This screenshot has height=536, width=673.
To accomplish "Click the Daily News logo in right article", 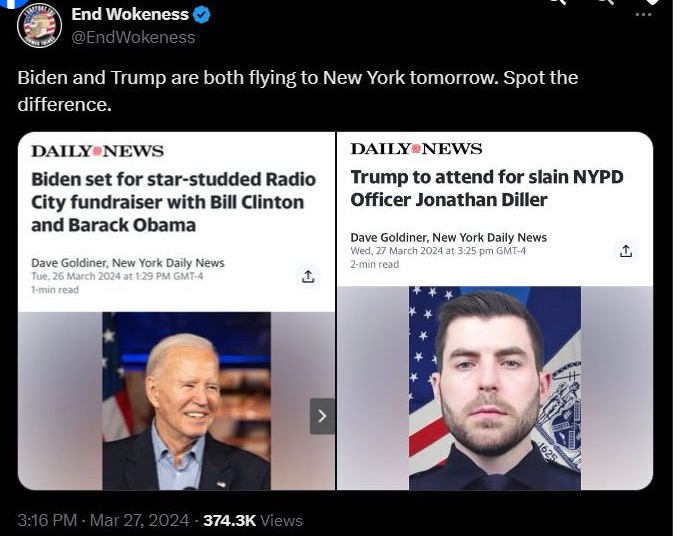I will (x=416, y=149).
